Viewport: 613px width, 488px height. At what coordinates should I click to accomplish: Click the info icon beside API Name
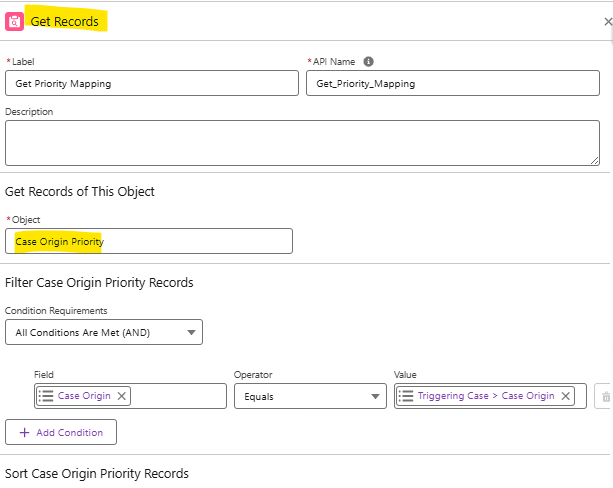pyautogui.click(x=368, y=61)
